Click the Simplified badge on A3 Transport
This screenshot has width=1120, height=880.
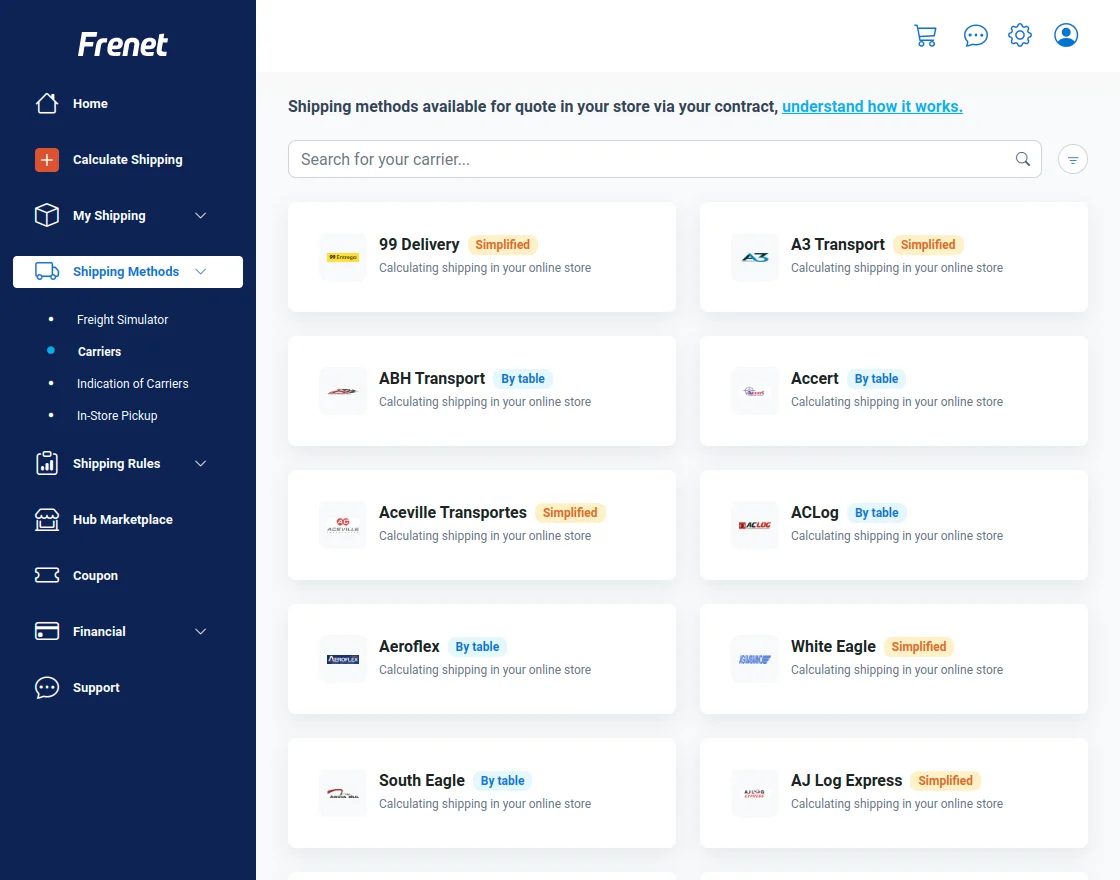(928, 244)
